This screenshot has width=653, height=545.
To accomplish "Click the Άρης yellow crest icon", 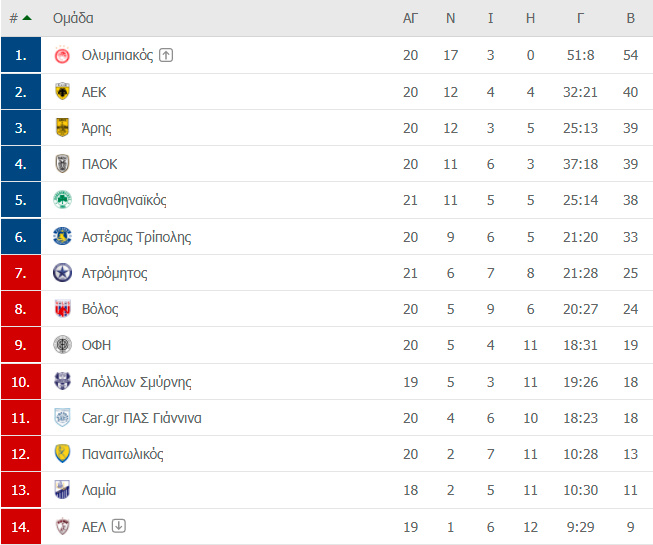I will click(62, 127).
